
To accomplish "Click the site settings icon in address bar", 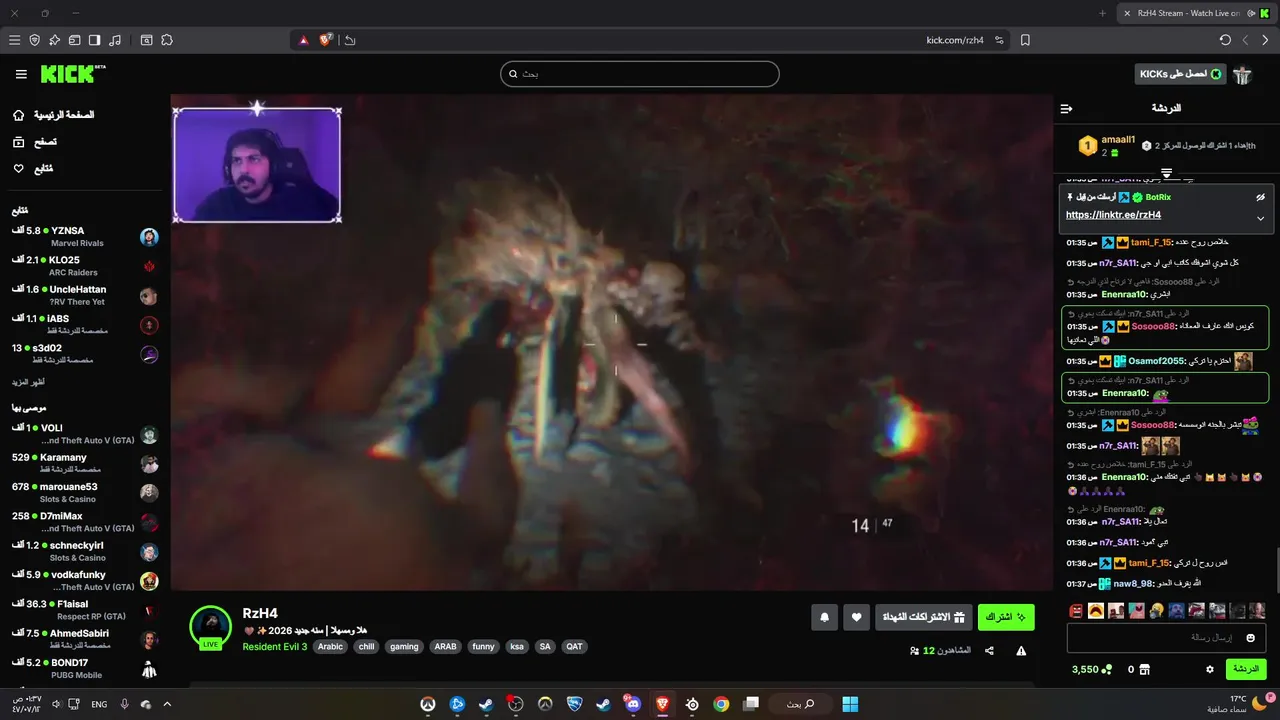I will tap(998, 40).
